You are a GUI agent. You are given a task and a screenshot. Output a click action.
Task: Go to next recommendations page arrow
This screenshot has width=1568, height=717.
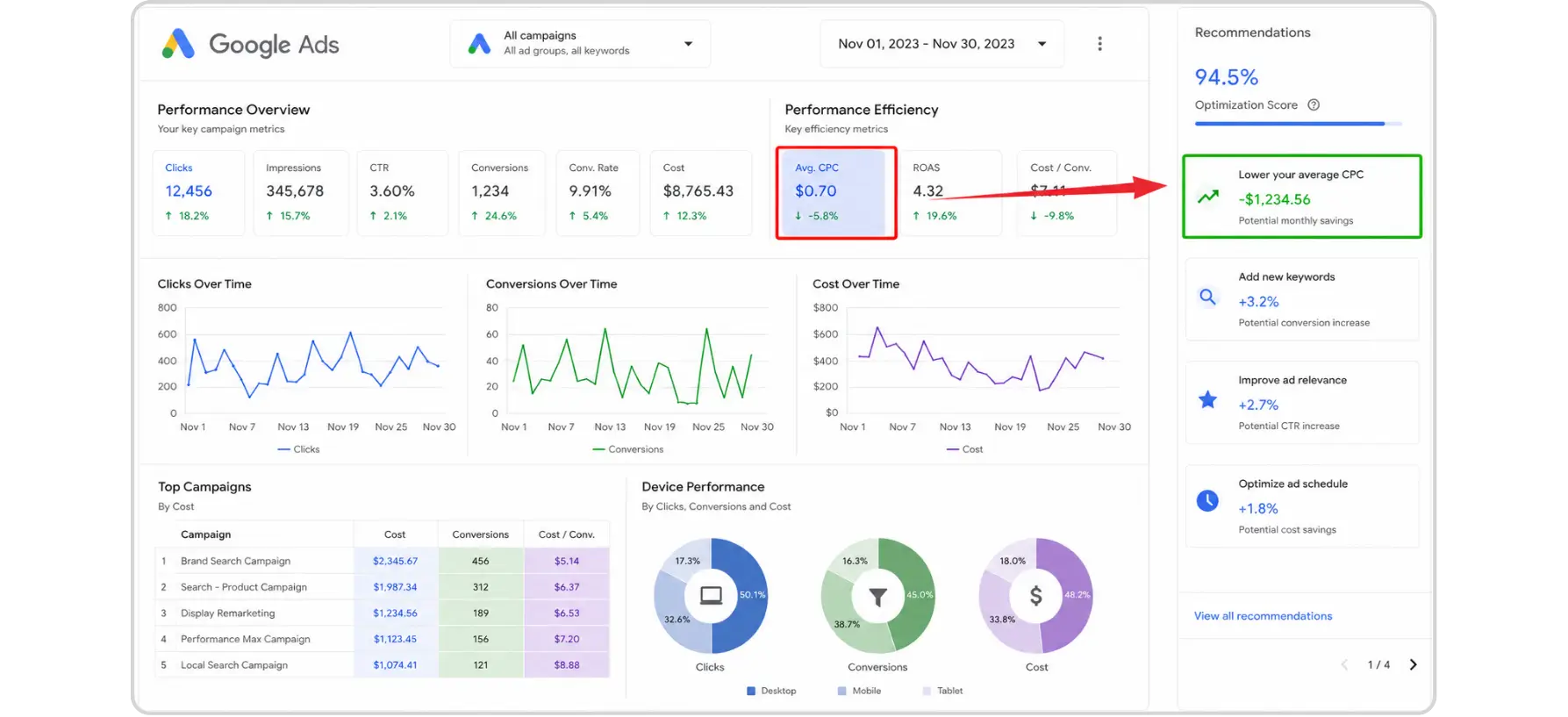point(1413,664)
